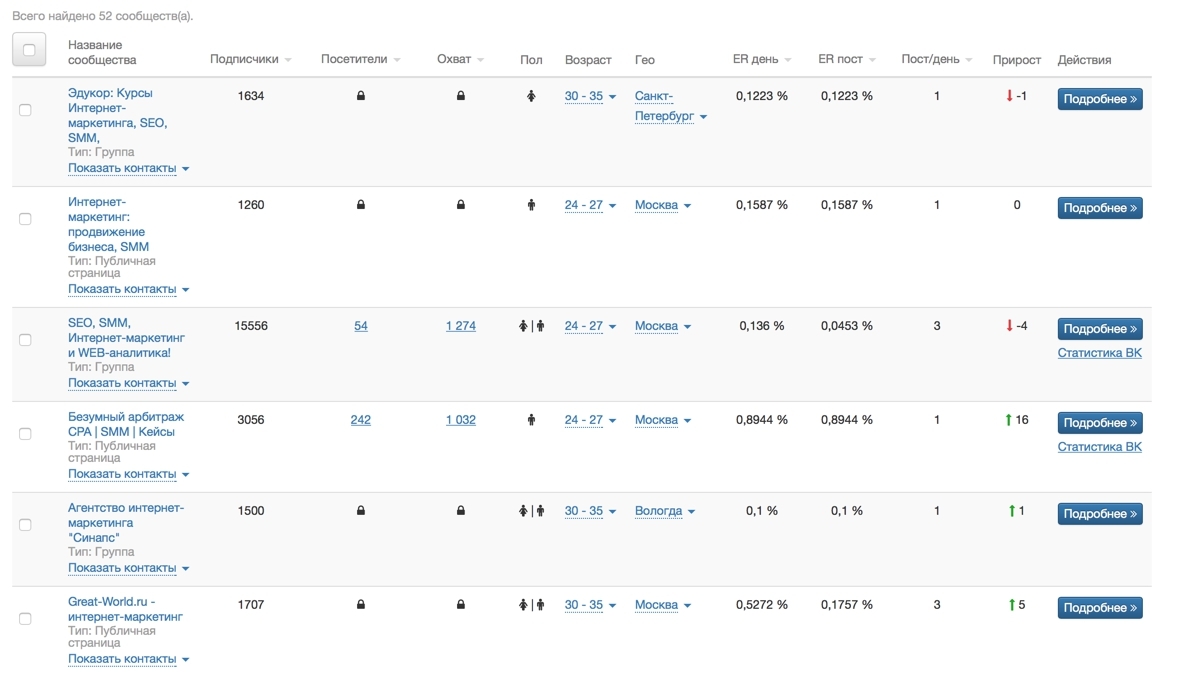Select checkbox for Безумный арбитраж row
This screenshot has height=675, width=1188.
coord(26,434)
